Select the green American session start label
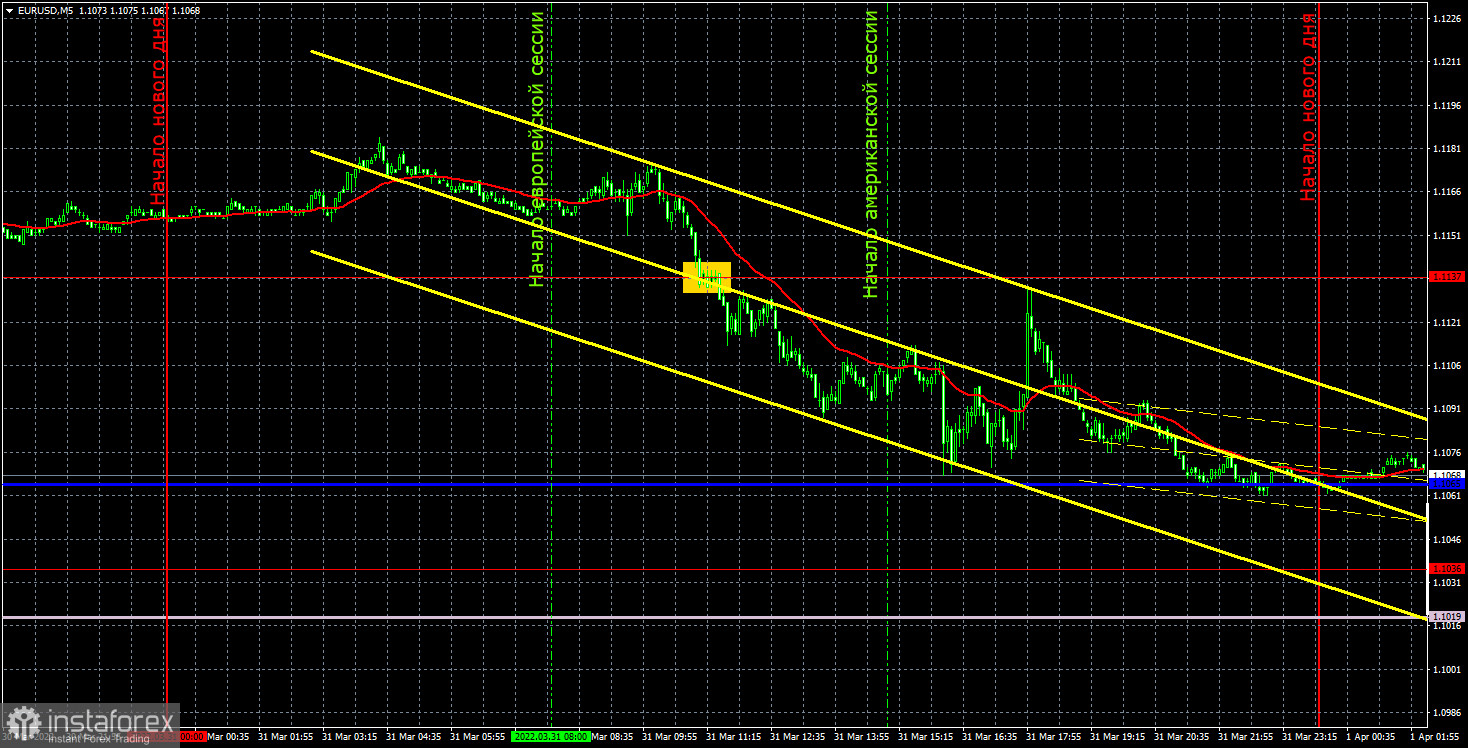The image size is (1468, 748). [871, 154]
